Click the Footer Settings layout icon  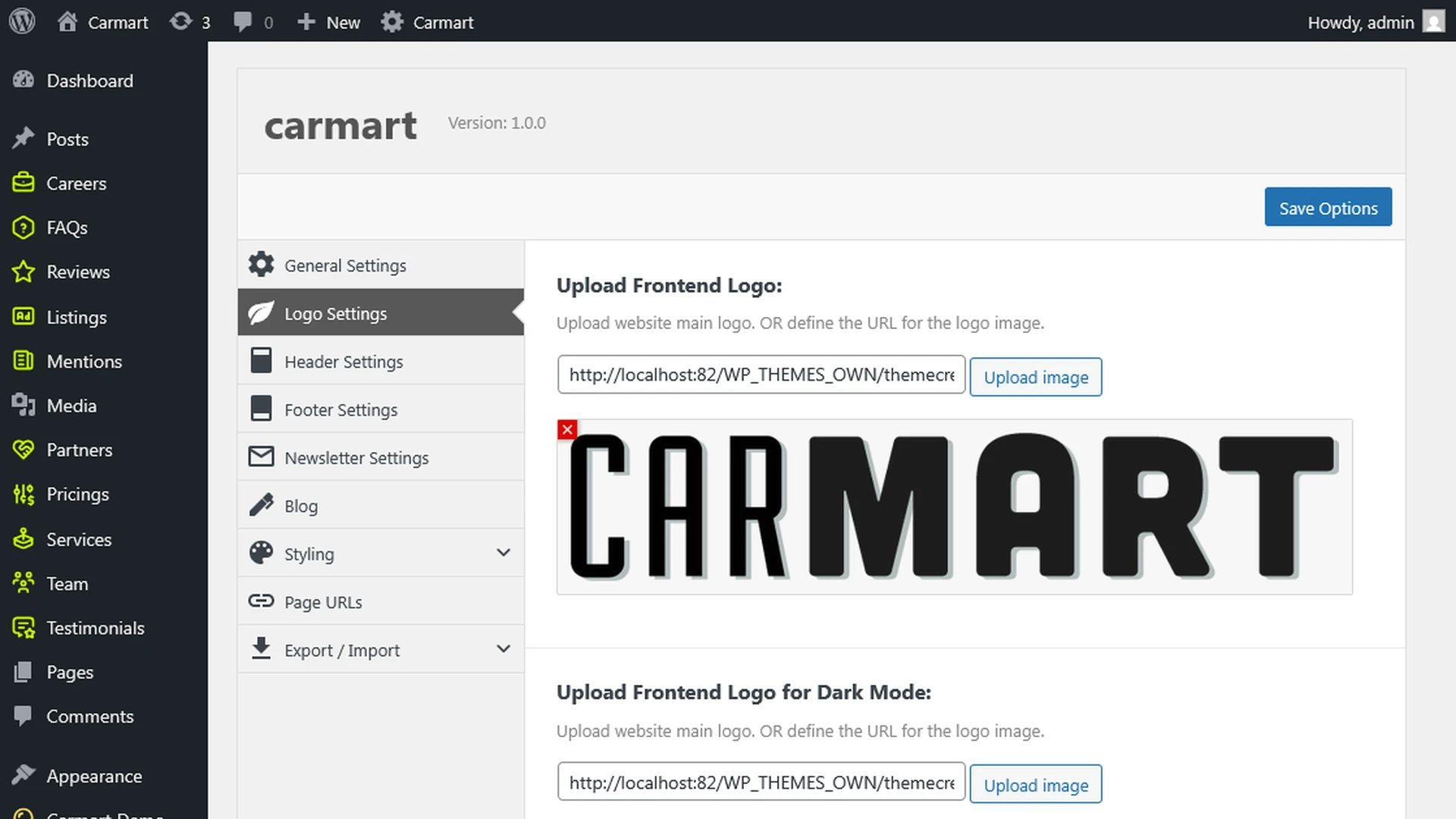tap(261, 408)
